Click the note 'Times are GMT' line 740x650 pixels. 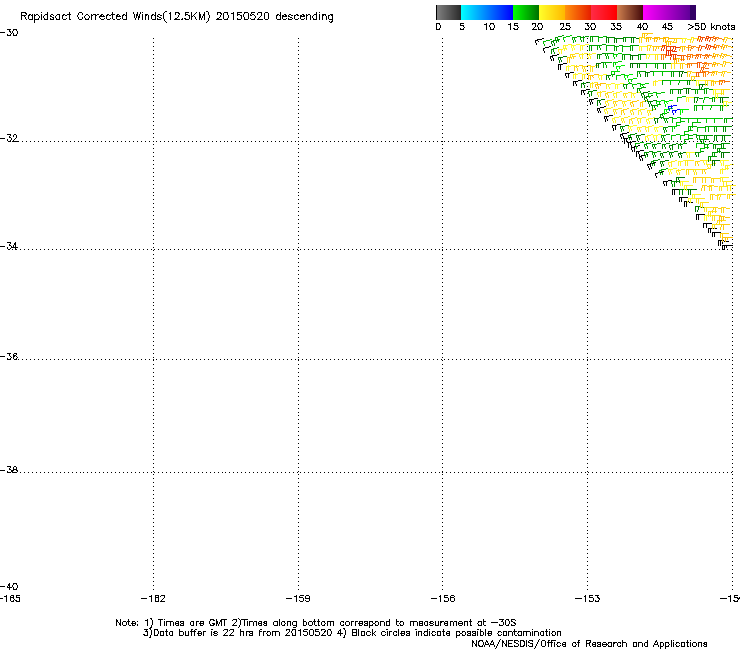pyautogui.click(x=315, y=623)
